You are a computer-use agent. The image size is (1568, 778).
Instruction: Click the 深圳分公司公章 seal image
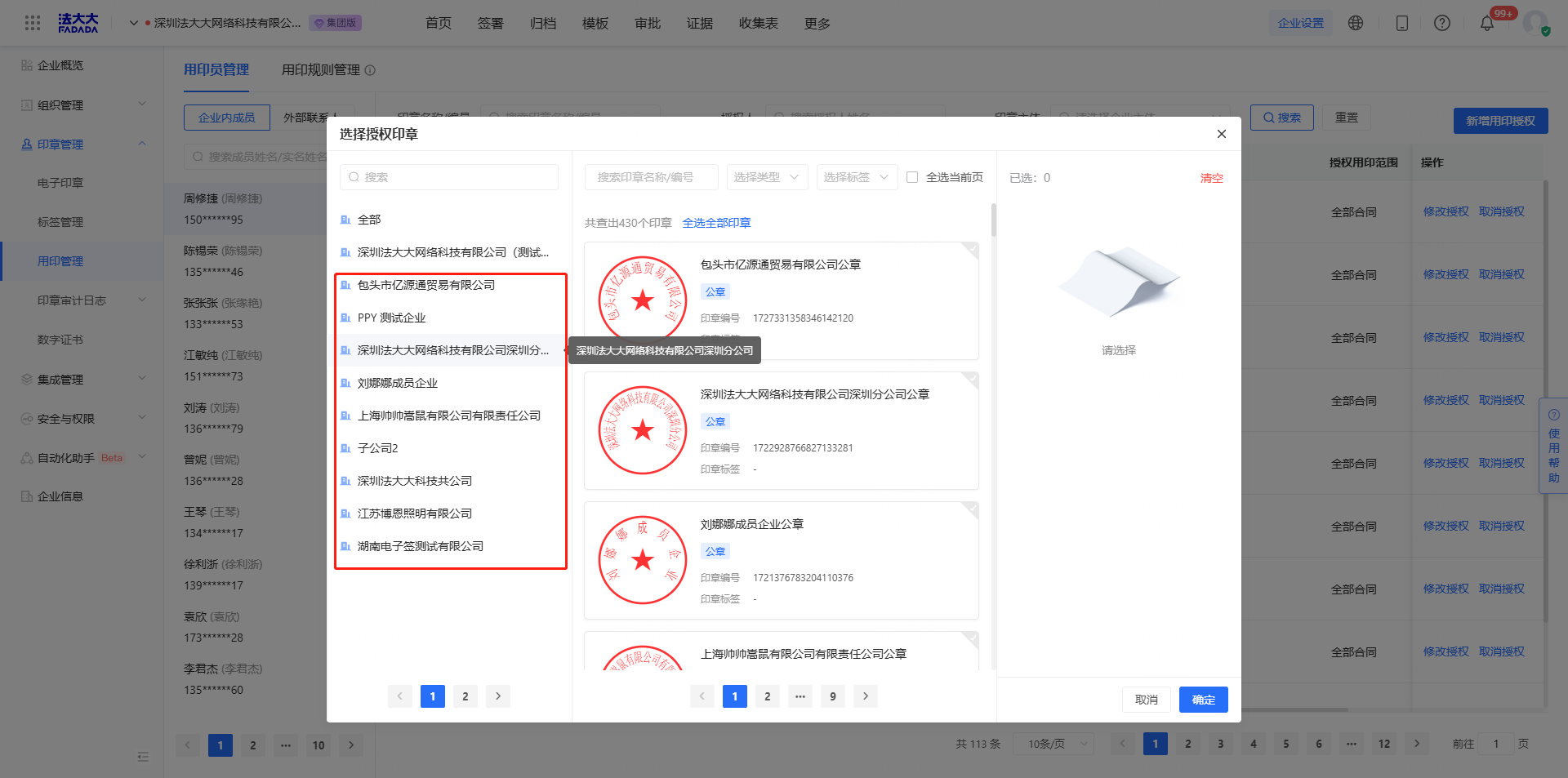click(643, 430)
